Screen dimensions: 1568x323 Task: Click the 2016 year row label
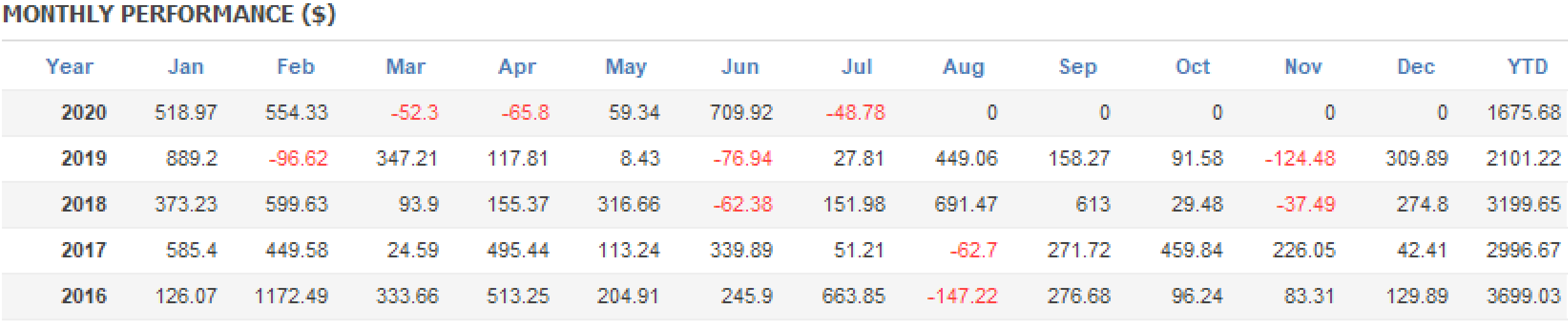coord(84,296)
